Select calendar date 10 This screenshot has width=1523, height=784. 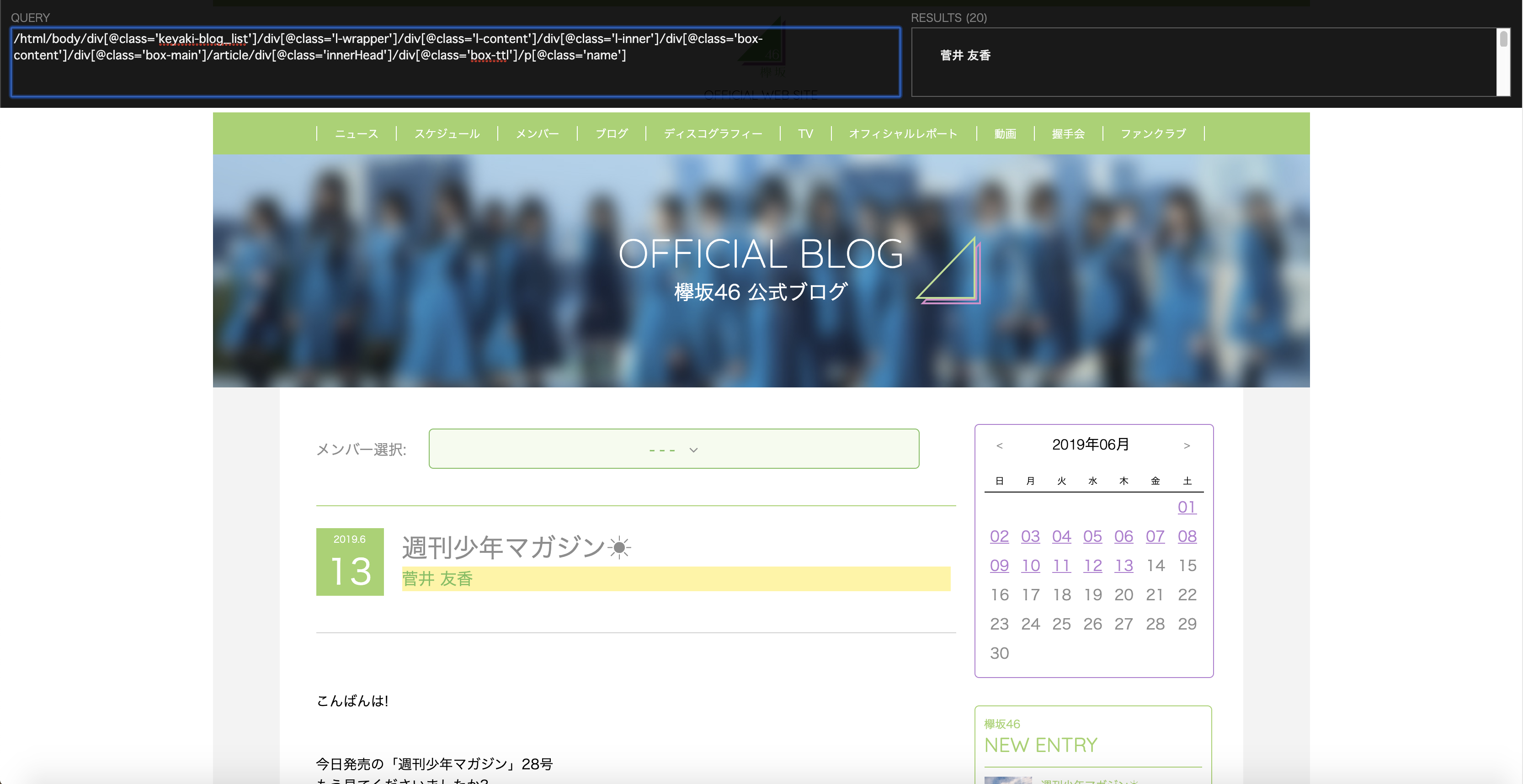click(x=1031, y=566)
